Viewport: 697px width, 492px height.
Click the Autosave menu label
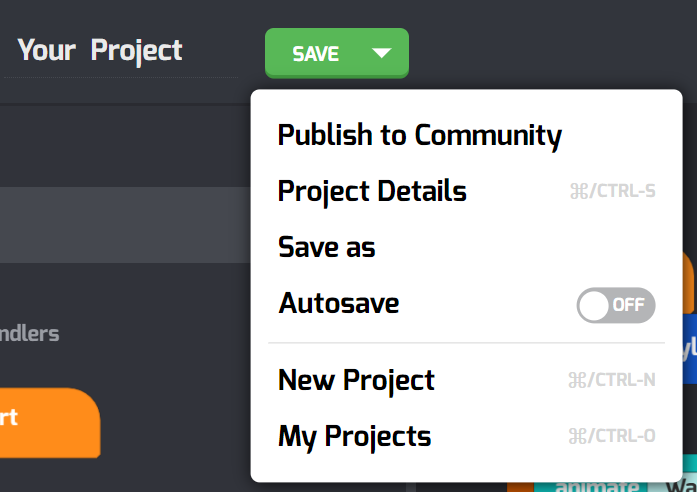[339, 303]
